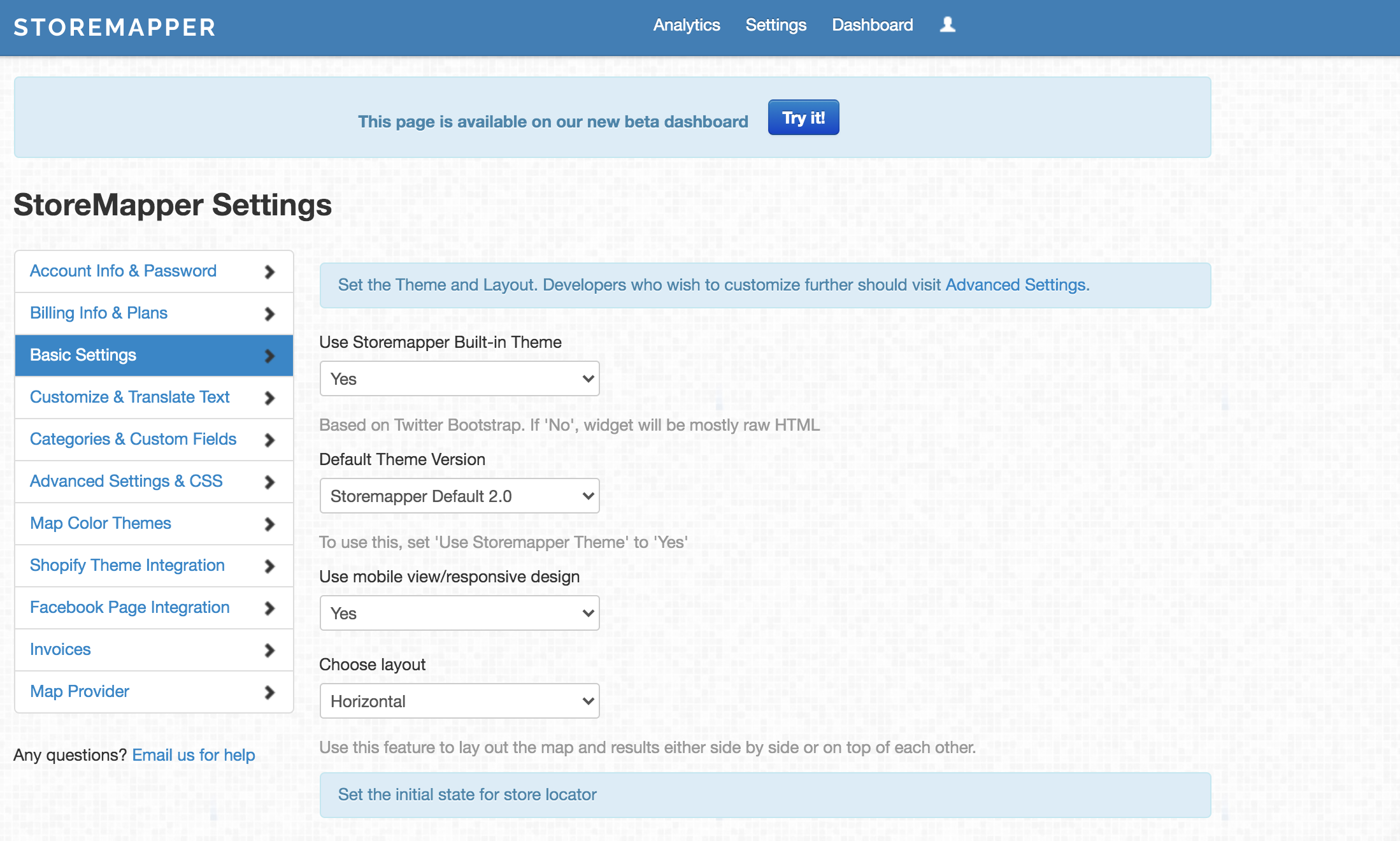Open Map Color Themes section
This screenshot has height=841, width=1400.
154,524
